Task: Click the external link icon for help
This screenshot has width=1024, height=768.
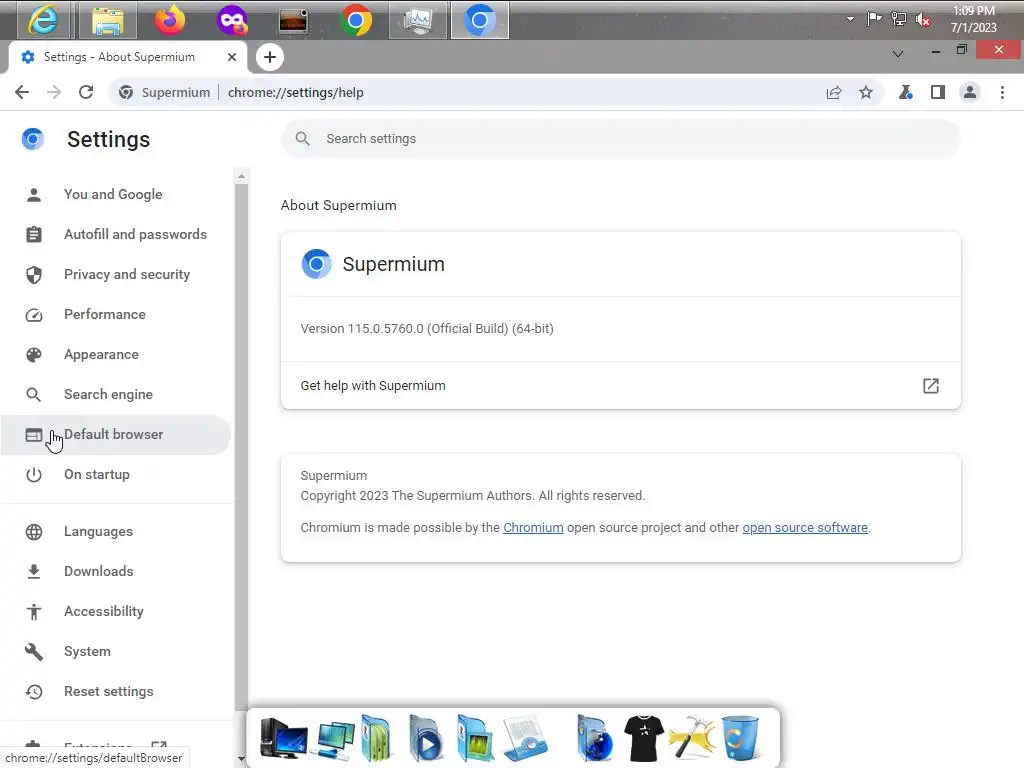Action: (x=931, y=385)
